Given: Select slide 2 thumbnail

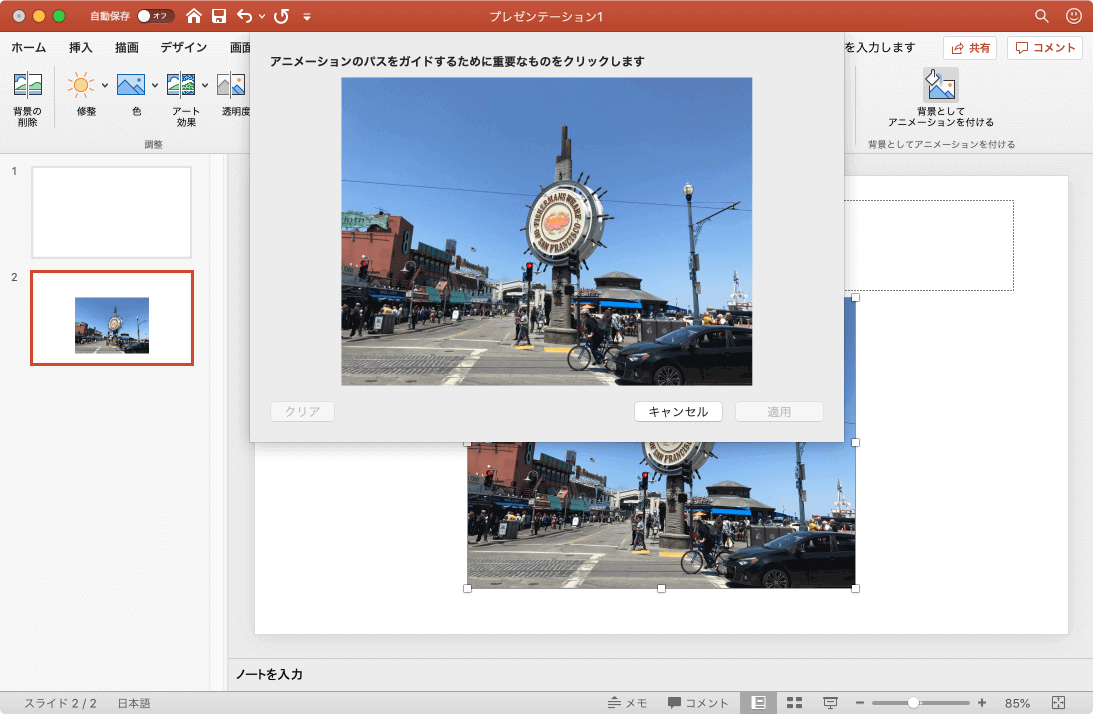Looking at the screenshot, I should tap(112, 318).
